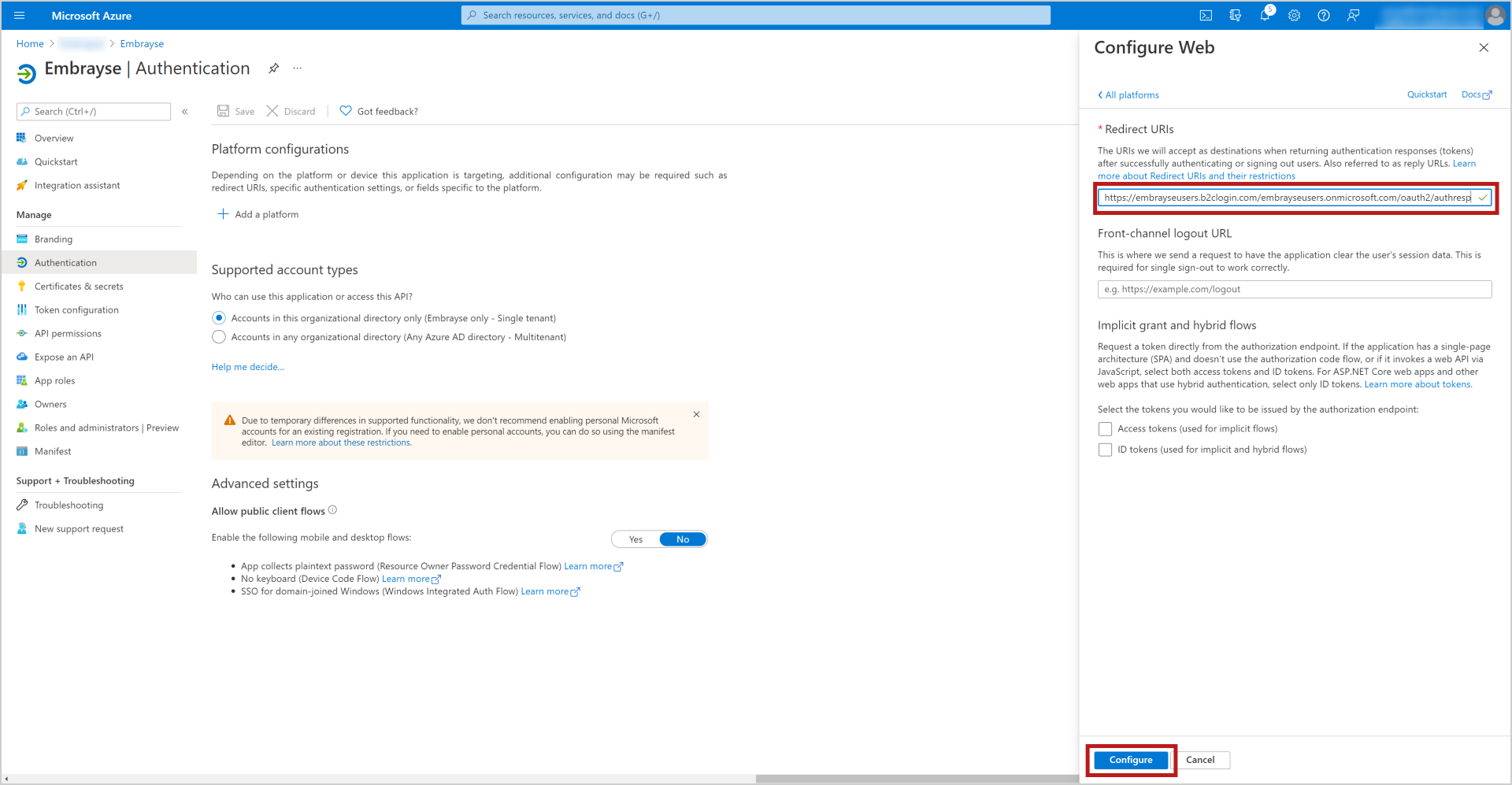Set public client flows to No
Screen dimensions: 1512x785
tap(683, 539)
